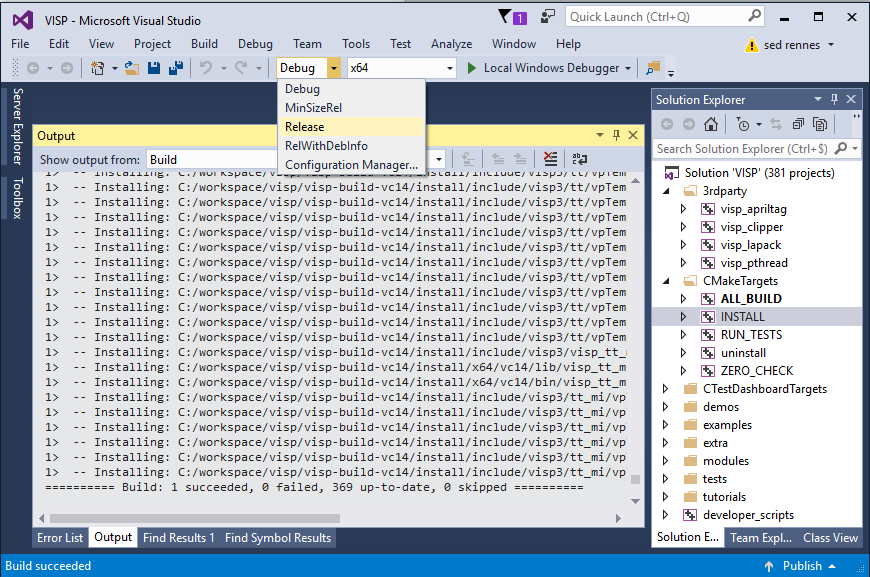Viewport: 870px width, 577px height.
Task: Click the Open File folder icon
Action: (x=133, y=68)
